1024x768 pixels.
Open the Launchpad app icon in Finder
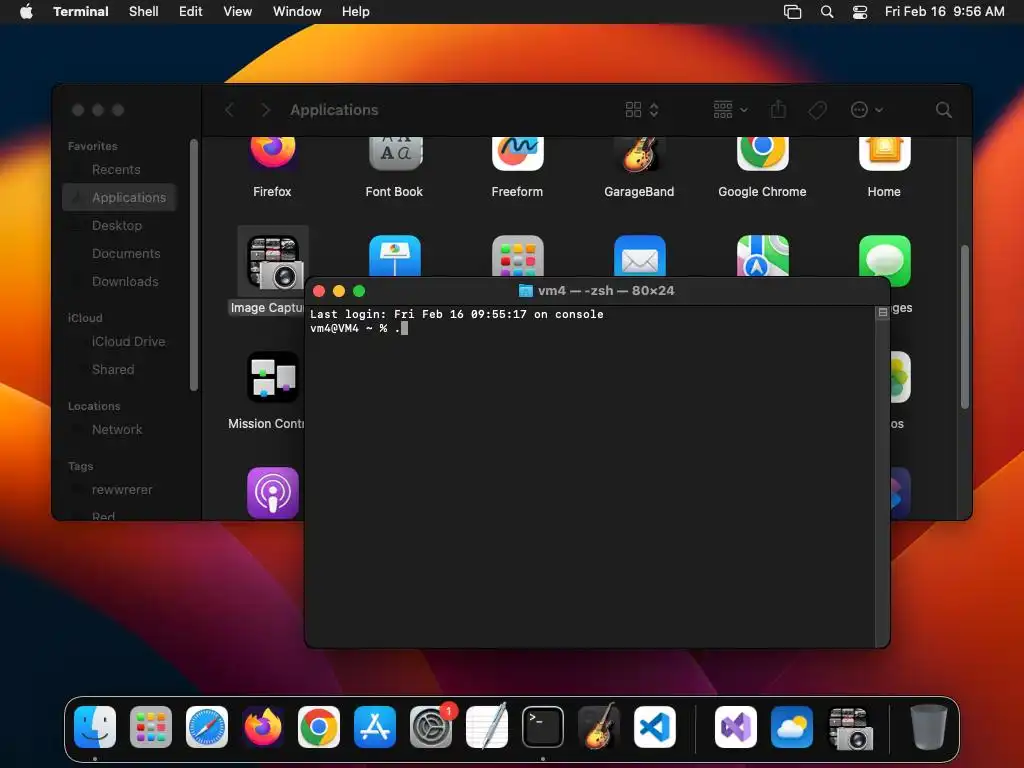tap(517, 256)
